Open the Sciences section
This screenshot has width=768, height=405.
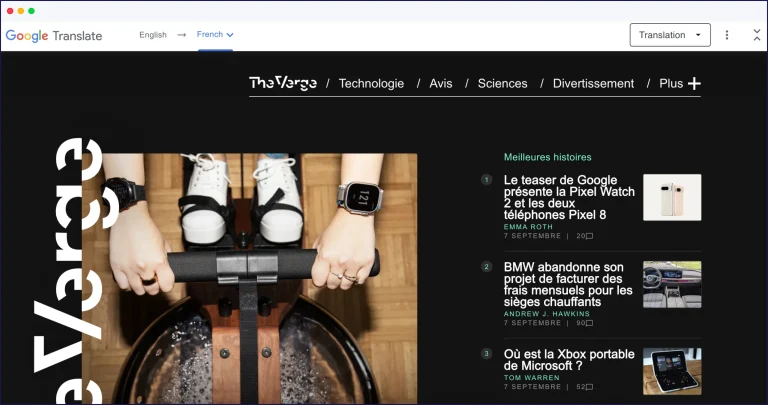(x=503, y=84)
